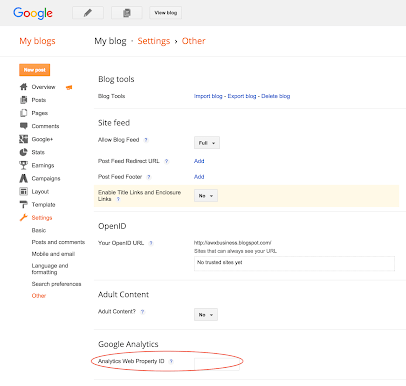Screen dimensions: 406x386
Task: Click the Campaigns AdWords icon
Action: pos(23,178)
